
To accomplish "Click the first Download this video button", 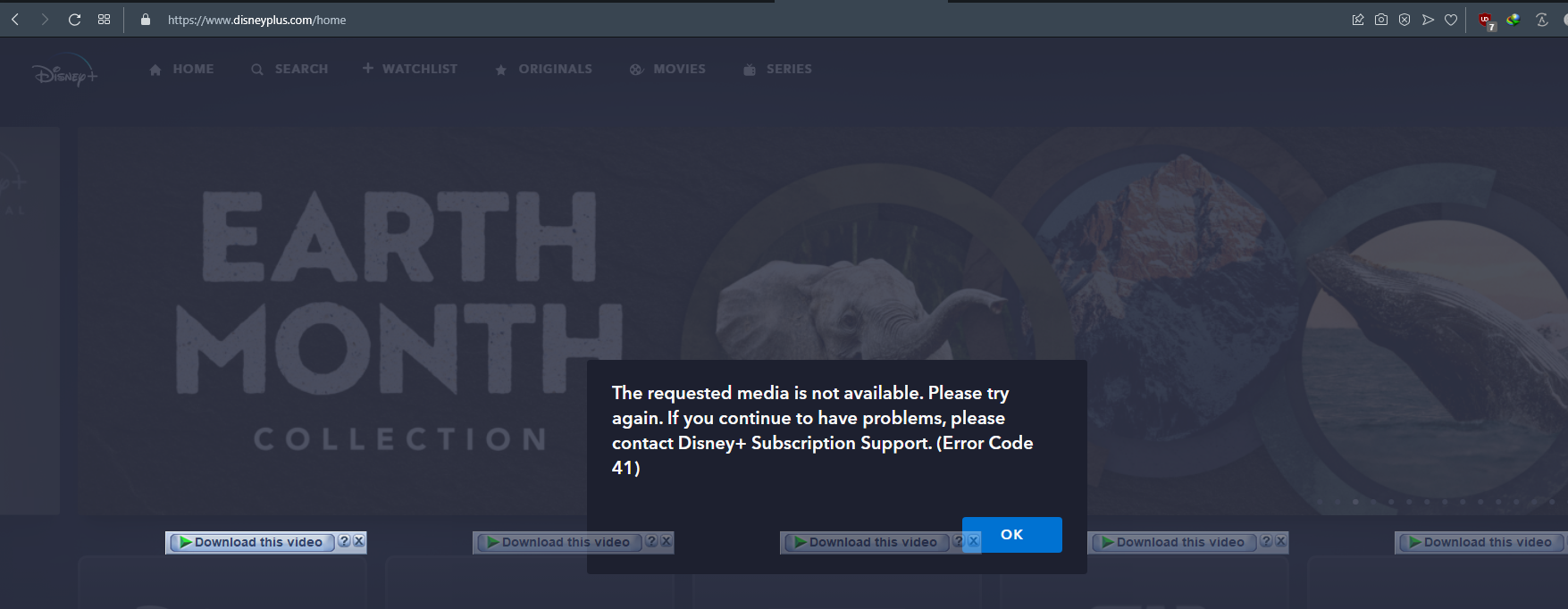I will pos(251,542).
